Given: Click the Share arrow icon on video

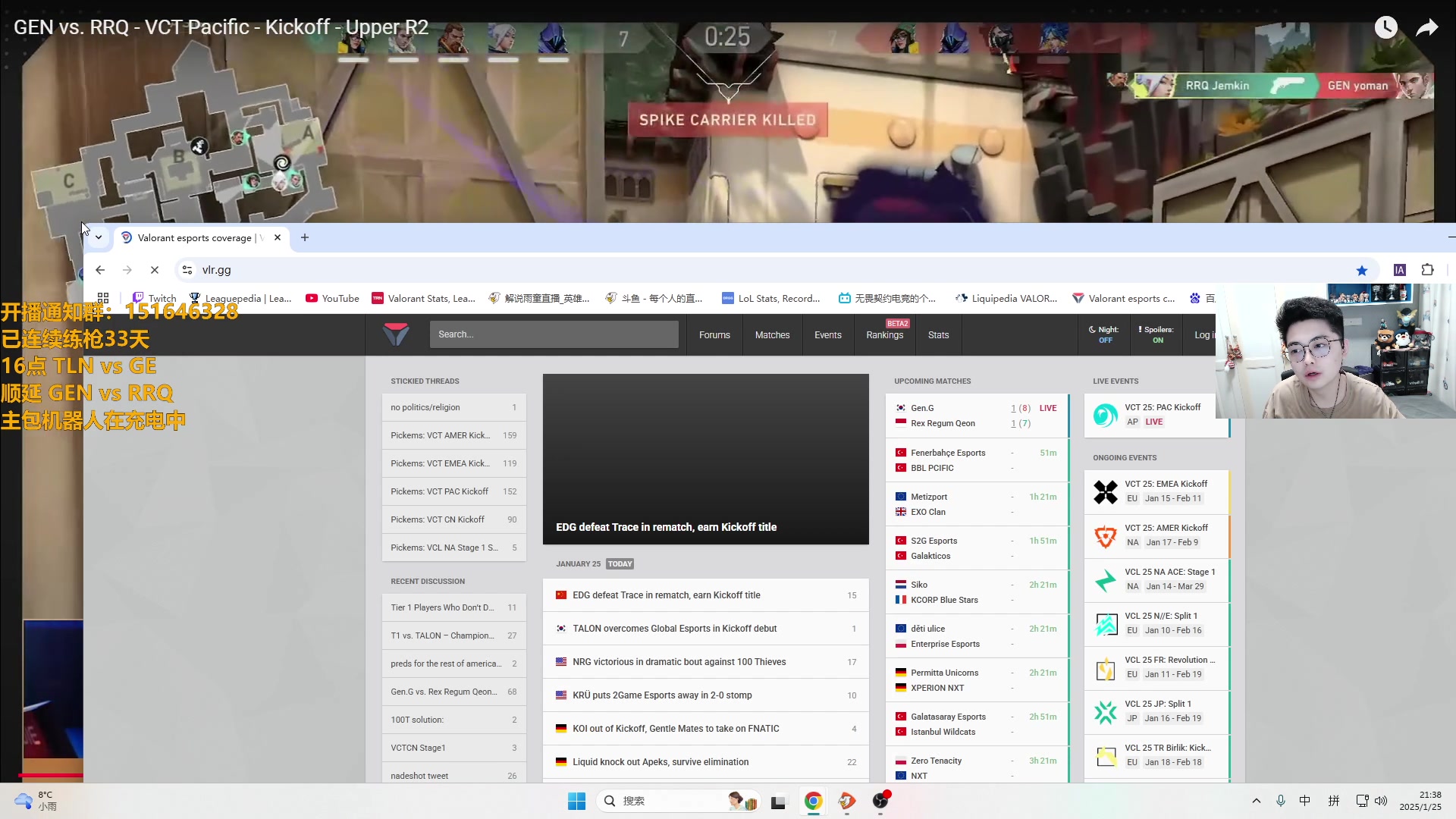Looking at the screenshot, I should point(1427,27).
